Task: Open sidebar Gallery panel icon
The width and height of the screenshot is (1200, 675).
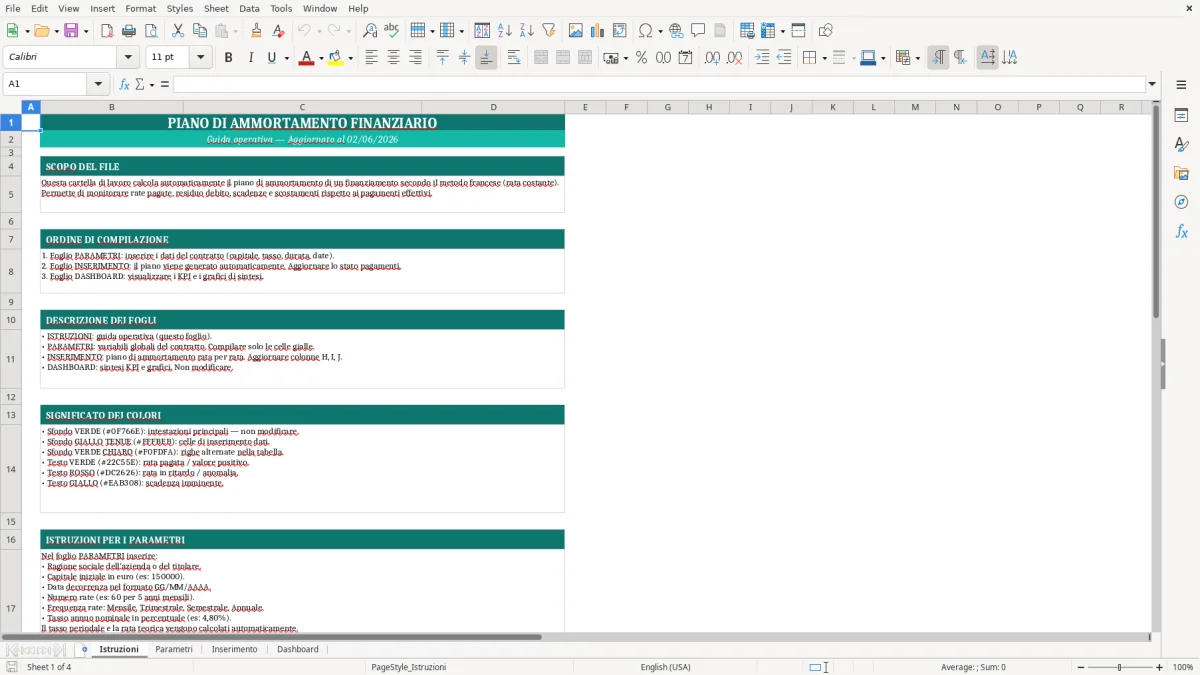Action: pos(1181,174)
